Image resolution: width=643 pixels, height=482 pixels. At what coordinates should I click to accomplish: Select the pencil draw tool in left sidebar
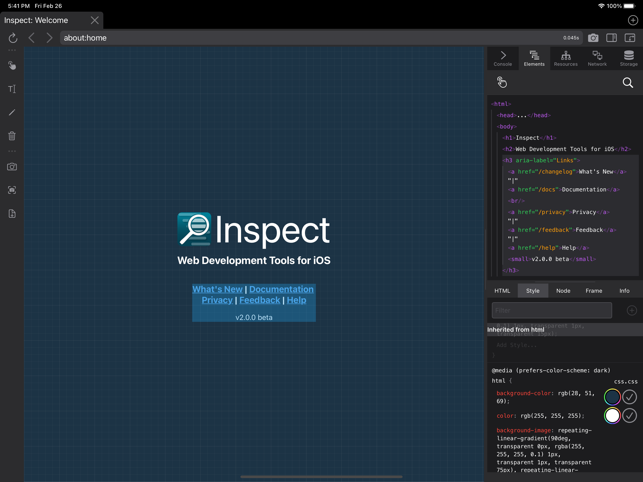point(12,112)
